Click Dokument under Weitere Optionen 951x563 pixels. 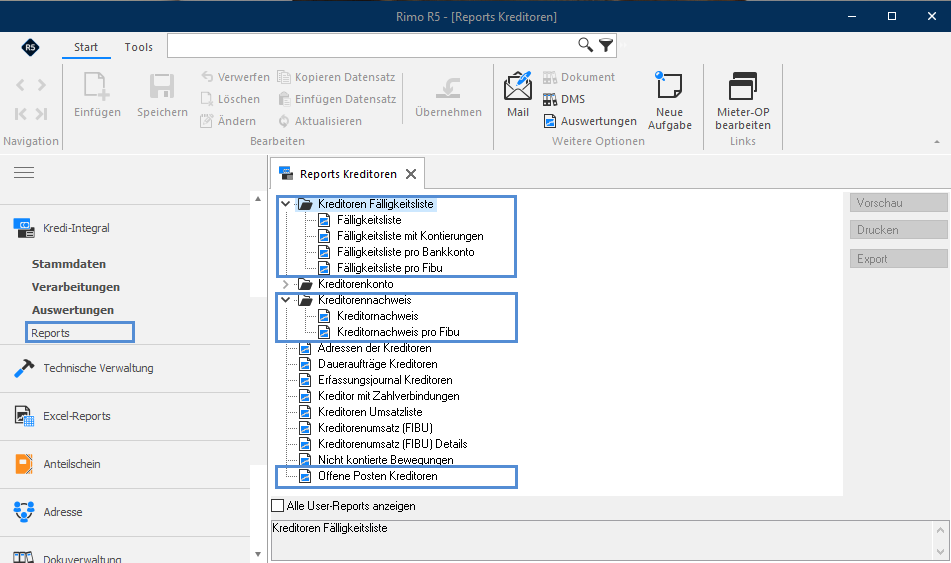pyautogui.click(x=579, y=77)
